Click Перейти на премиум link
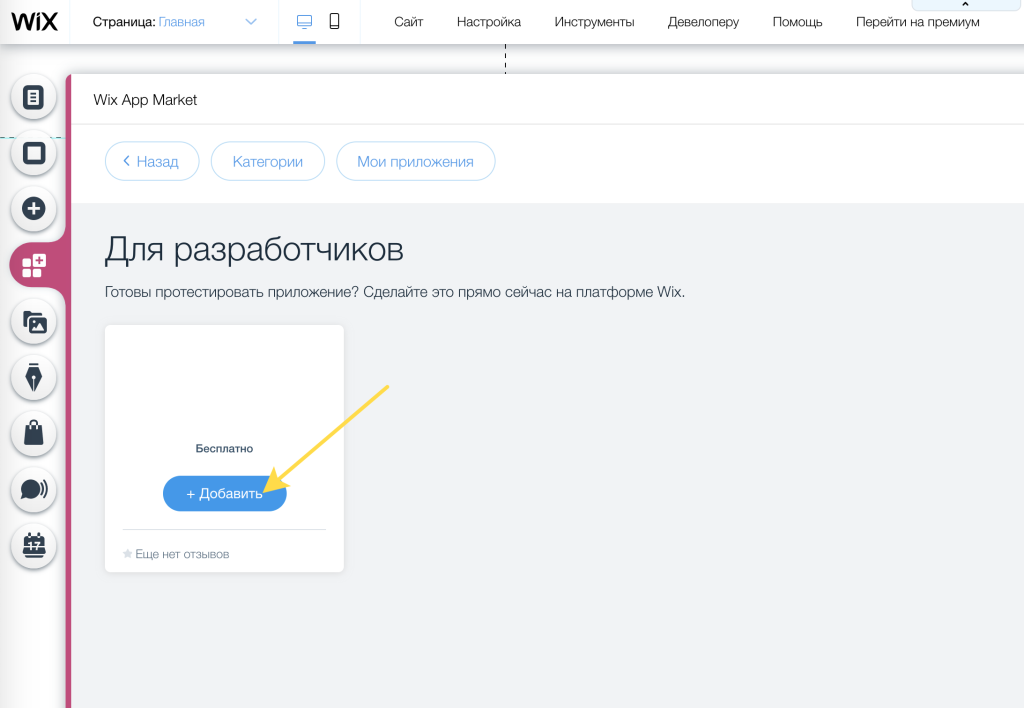Image resolution: width=1024 pixels, height=708 pixels. click(918, 22)
